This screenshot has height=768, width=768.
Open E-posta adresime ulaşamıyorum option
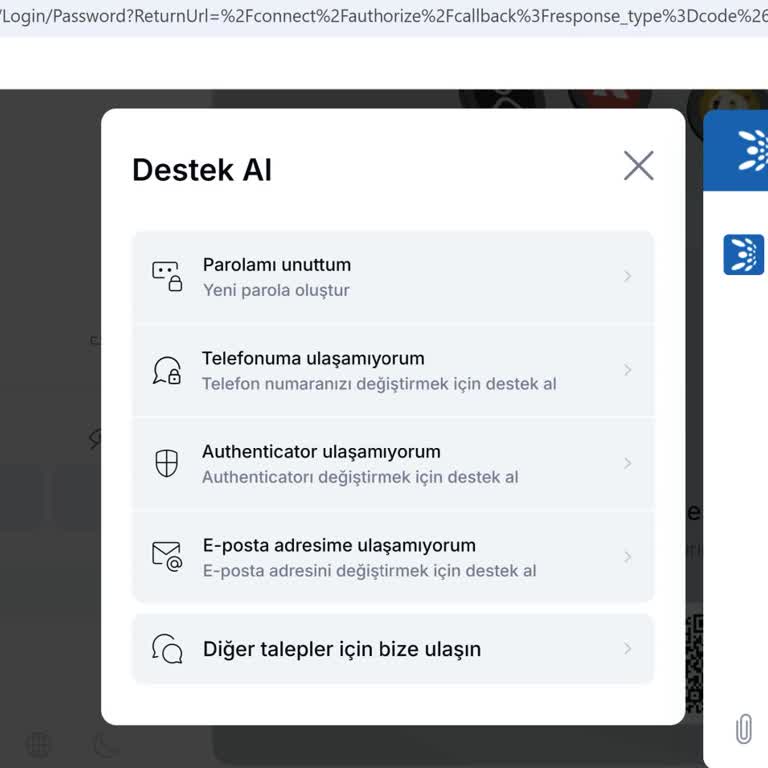[x=393, y=557]
